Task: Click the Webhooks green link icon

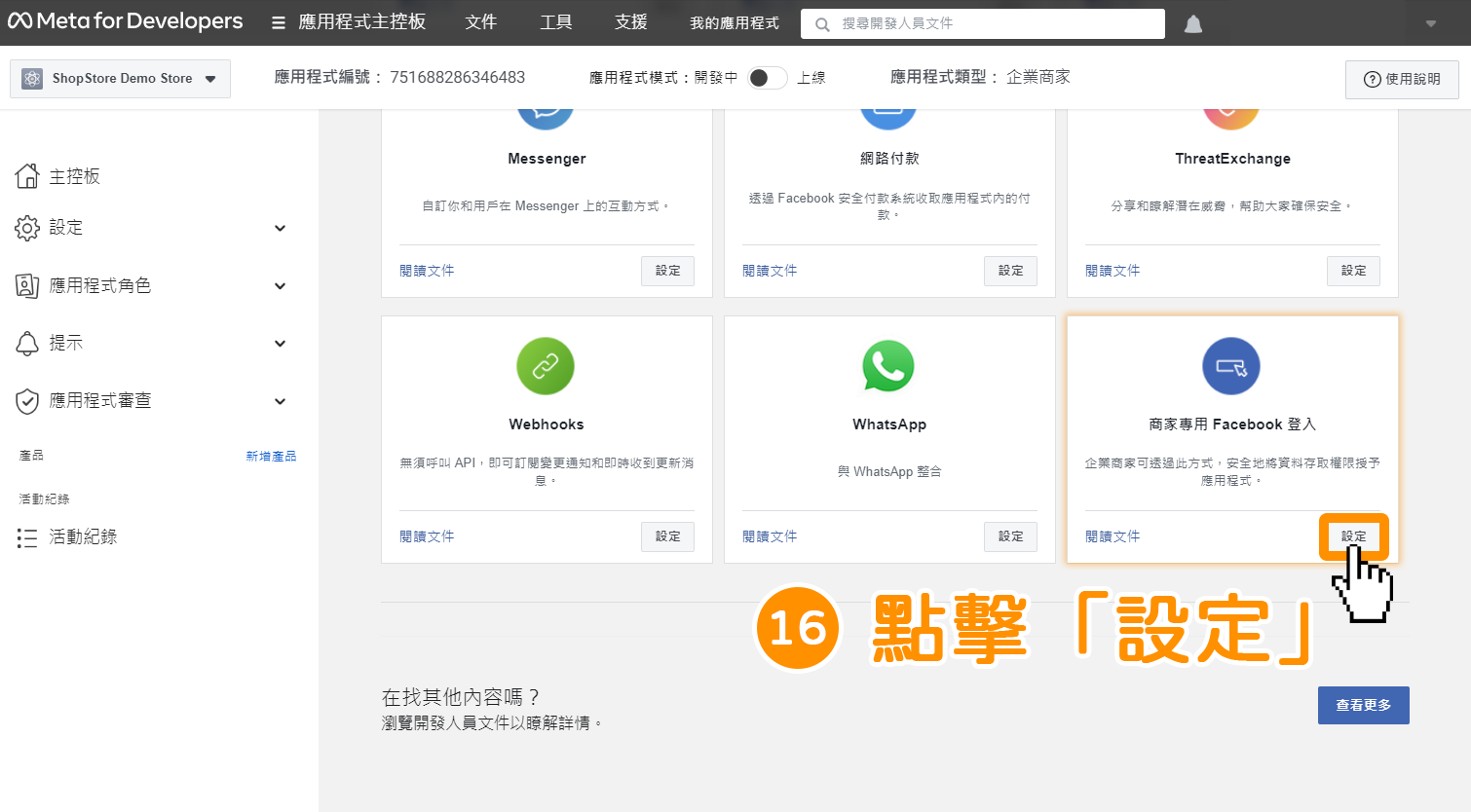Action: pos(546,366)
